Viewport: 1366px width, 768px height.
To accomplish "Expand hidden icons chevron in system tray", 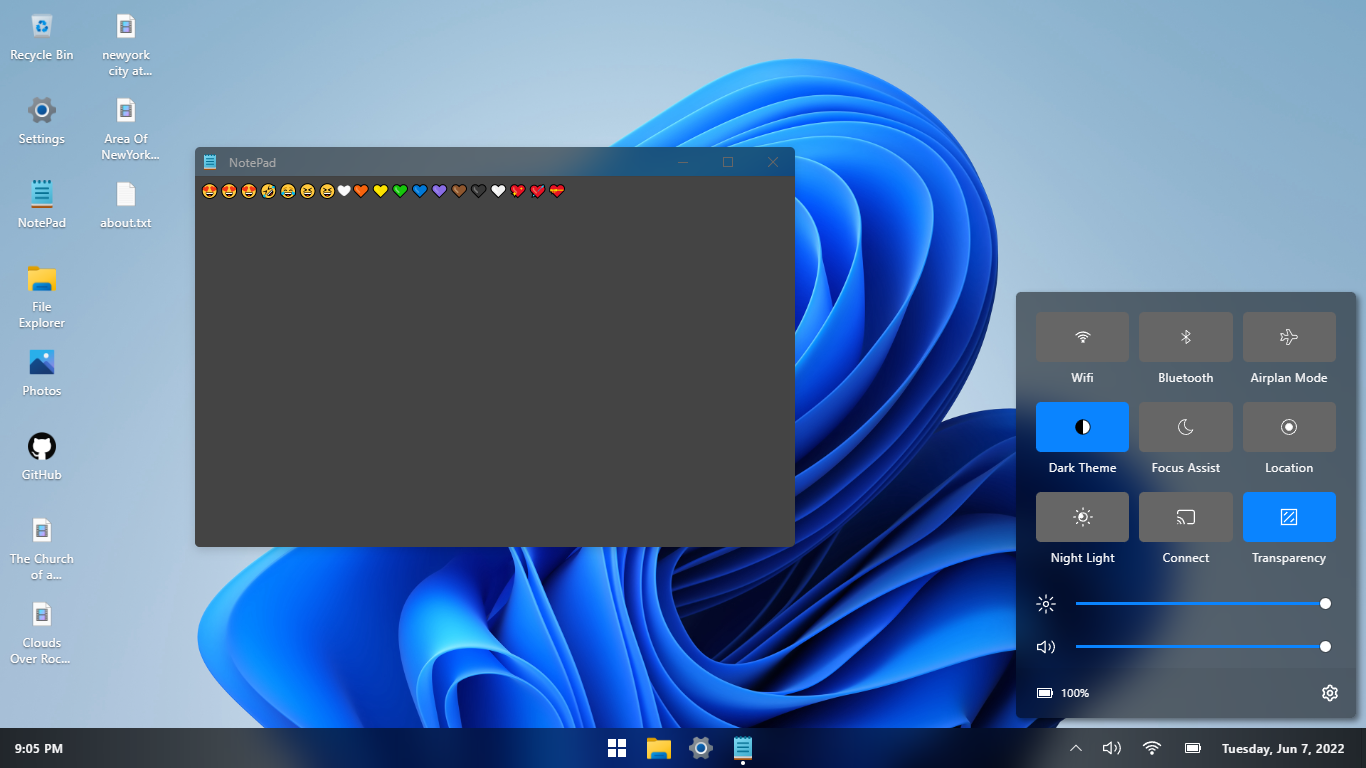I will click(1076, 748).
